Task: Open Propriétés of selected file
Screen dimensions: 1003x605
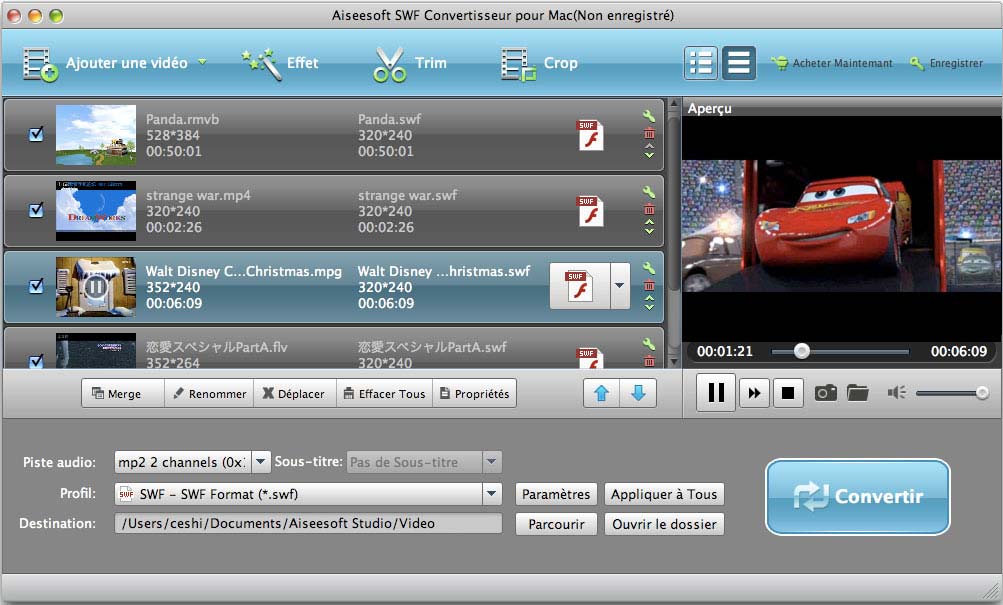Action: (475, 393)
